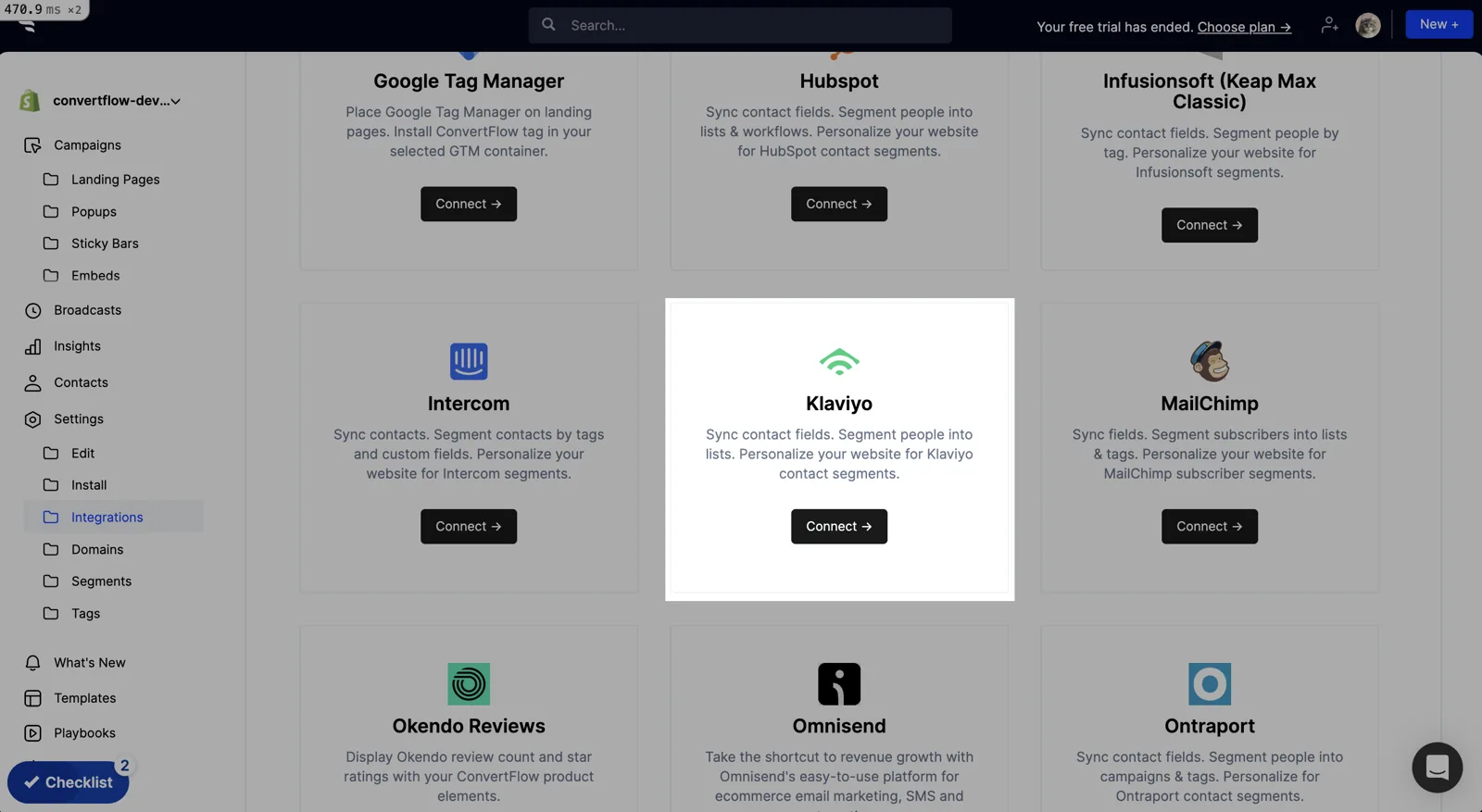Connect the Infusionsoft integration
The width and height of the screenshot is (1482, 812).
[x=1210, y=225]
